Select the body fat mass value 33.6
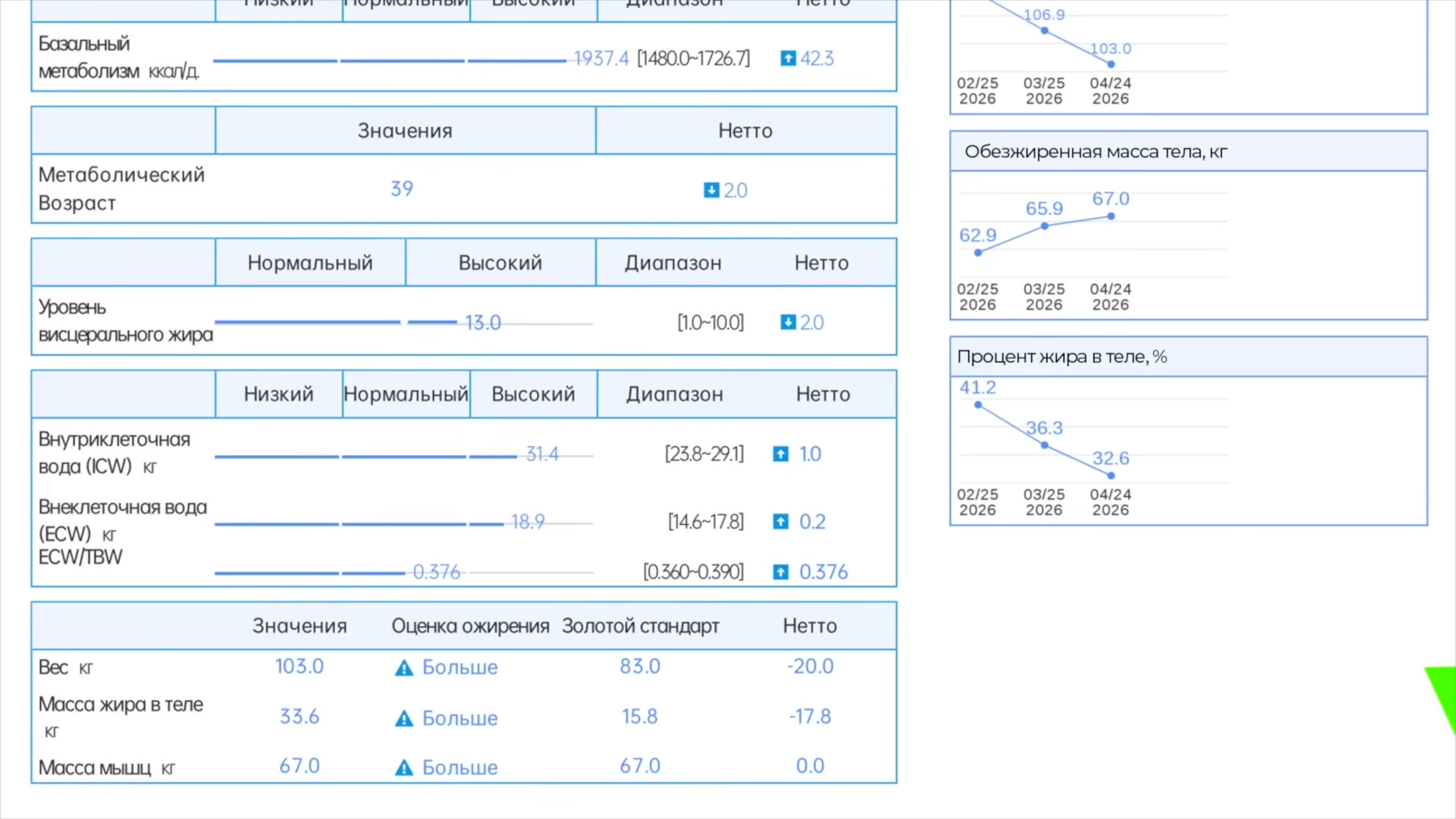Image resolution: width=1456 pixels, height=819 pixels. (300, 717)
